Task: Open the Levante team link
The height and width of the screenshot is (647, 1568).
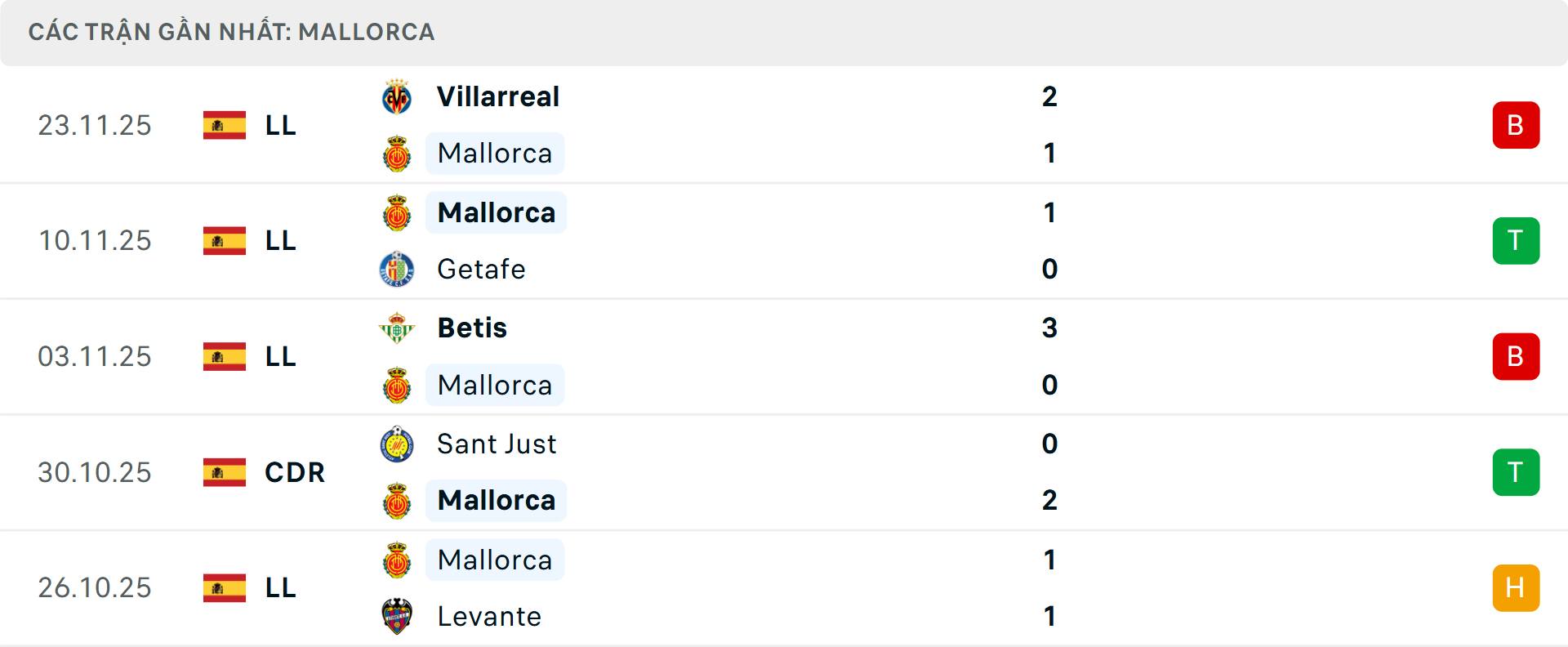Action: 489,616
